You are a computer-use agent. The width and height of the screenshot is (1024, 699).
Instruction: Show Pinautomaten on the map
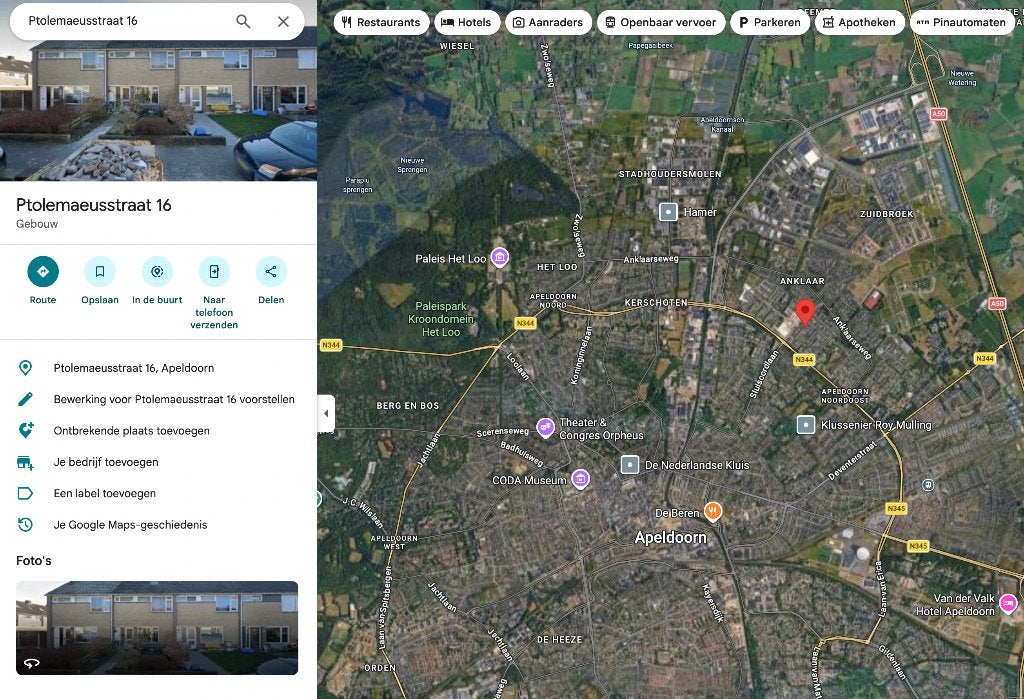tap(961, 22)
